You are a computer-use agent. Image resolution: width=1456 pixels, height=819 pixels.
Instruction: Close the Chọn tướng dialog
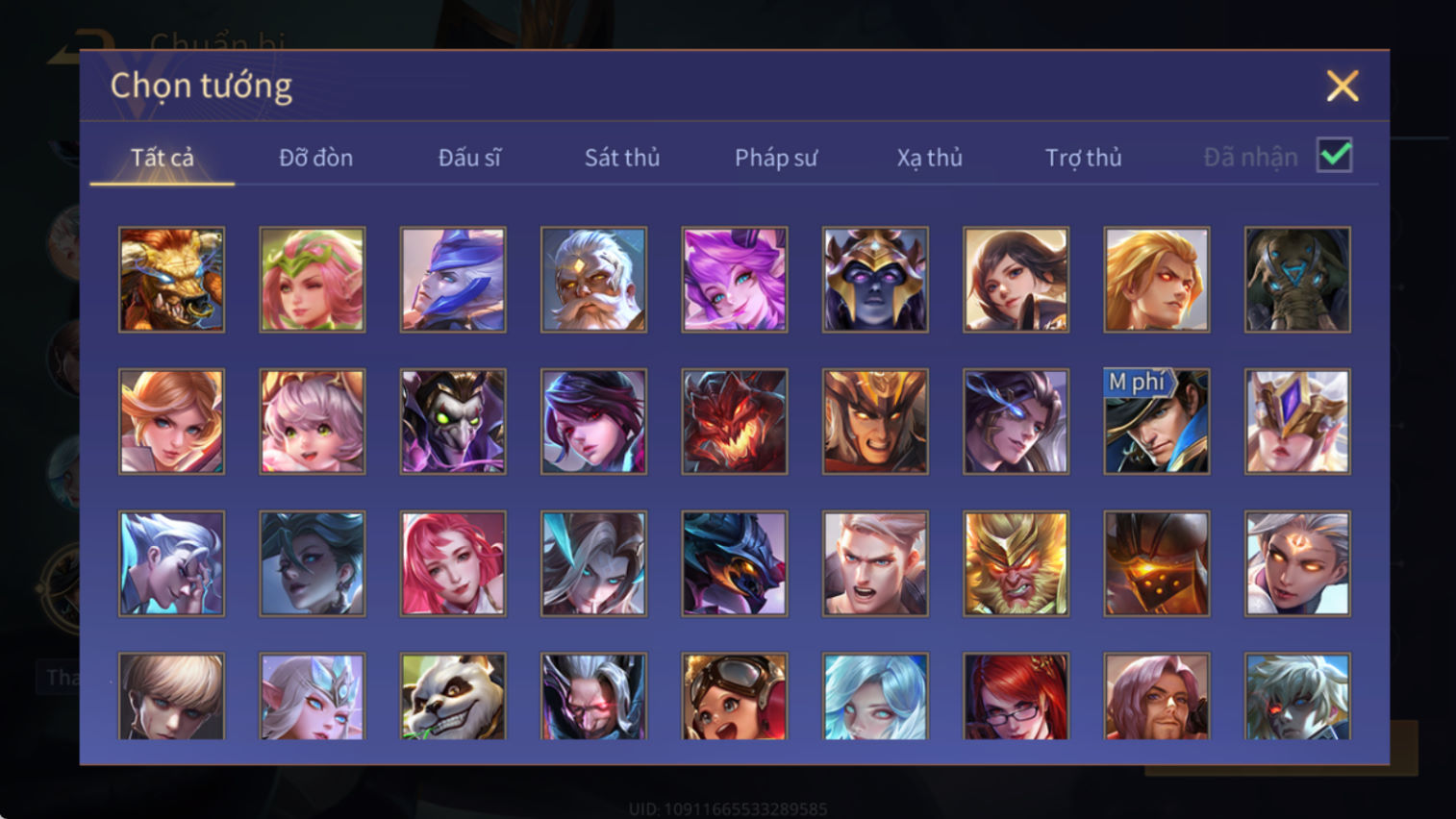1343,87
